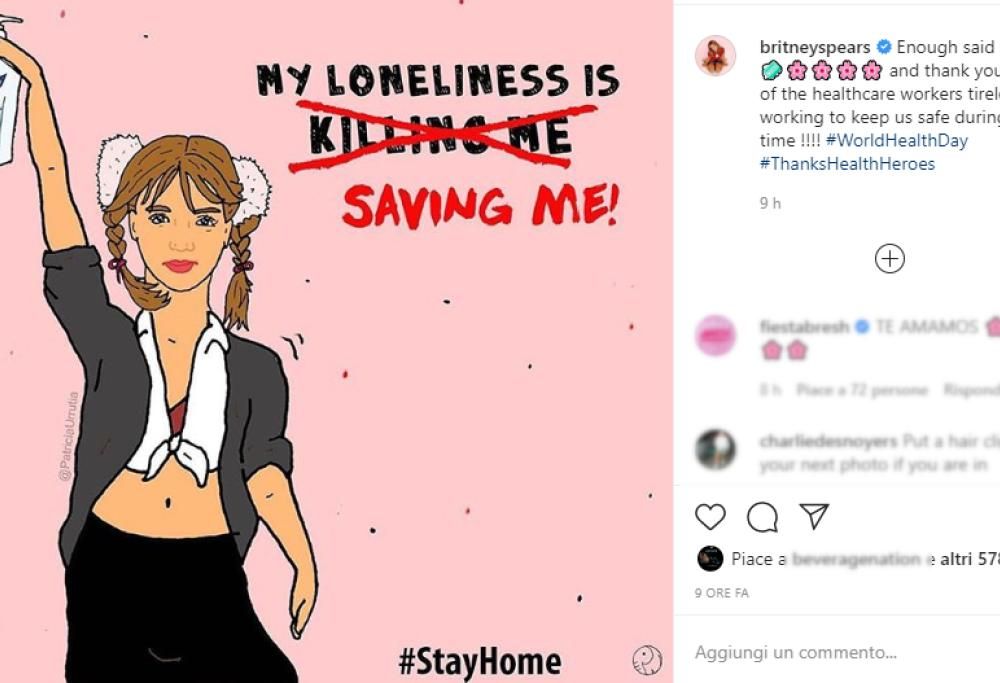Reply to fiestabresh comment via Rispondi
Image resolution: width=1000 pixels, height=683 pixels.
coord(970,390)
